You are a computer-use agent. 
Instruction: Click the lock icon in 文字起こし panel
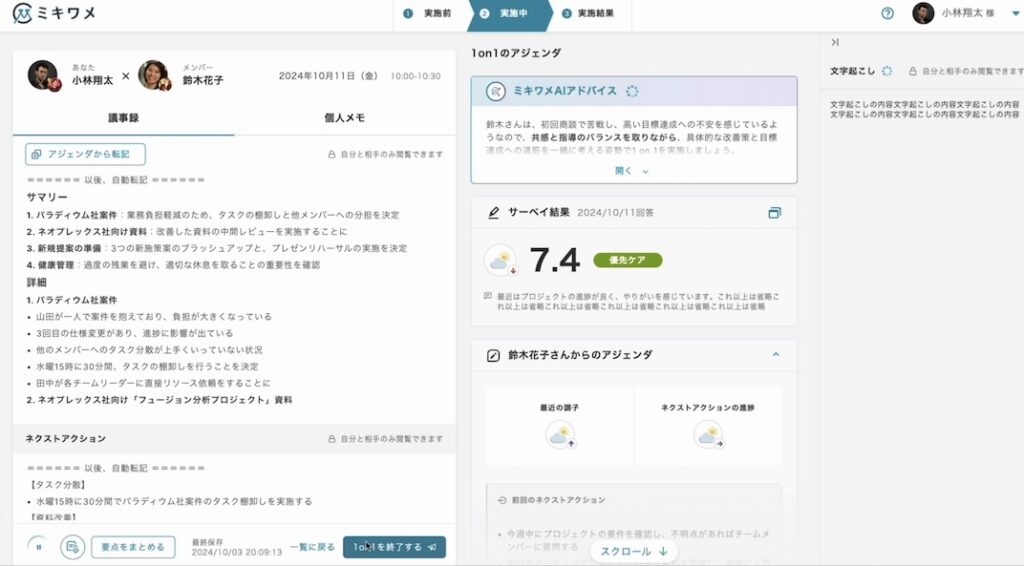(913, 71)
